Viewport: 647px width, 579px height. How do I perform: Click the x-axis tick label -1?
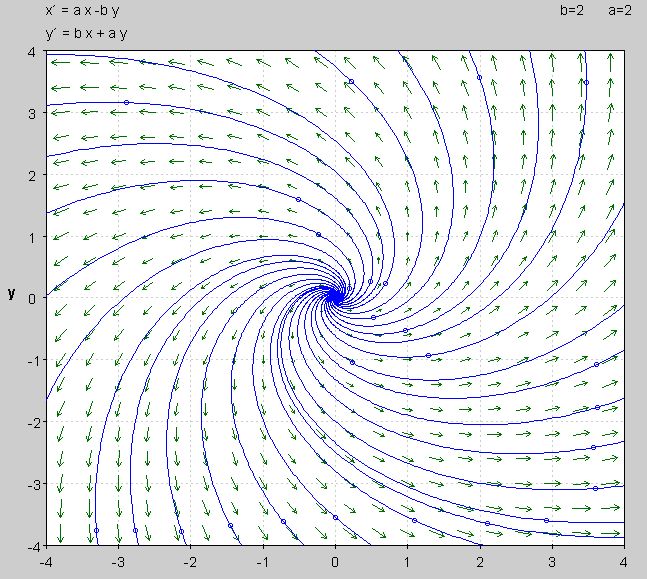[x=263, y=562]
